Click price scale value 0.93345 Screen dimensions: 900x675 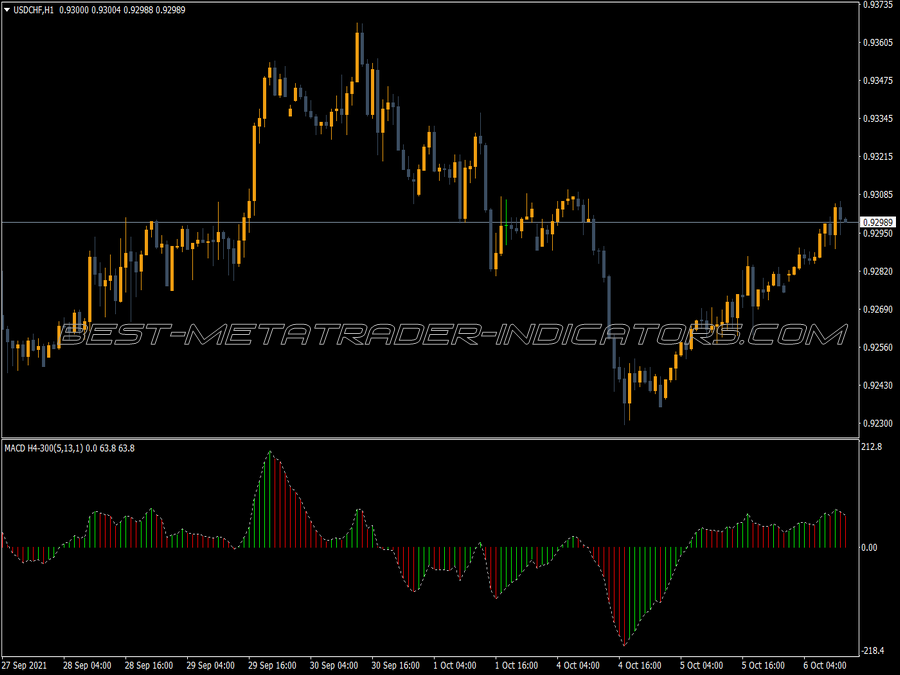(x=878, y=118)
